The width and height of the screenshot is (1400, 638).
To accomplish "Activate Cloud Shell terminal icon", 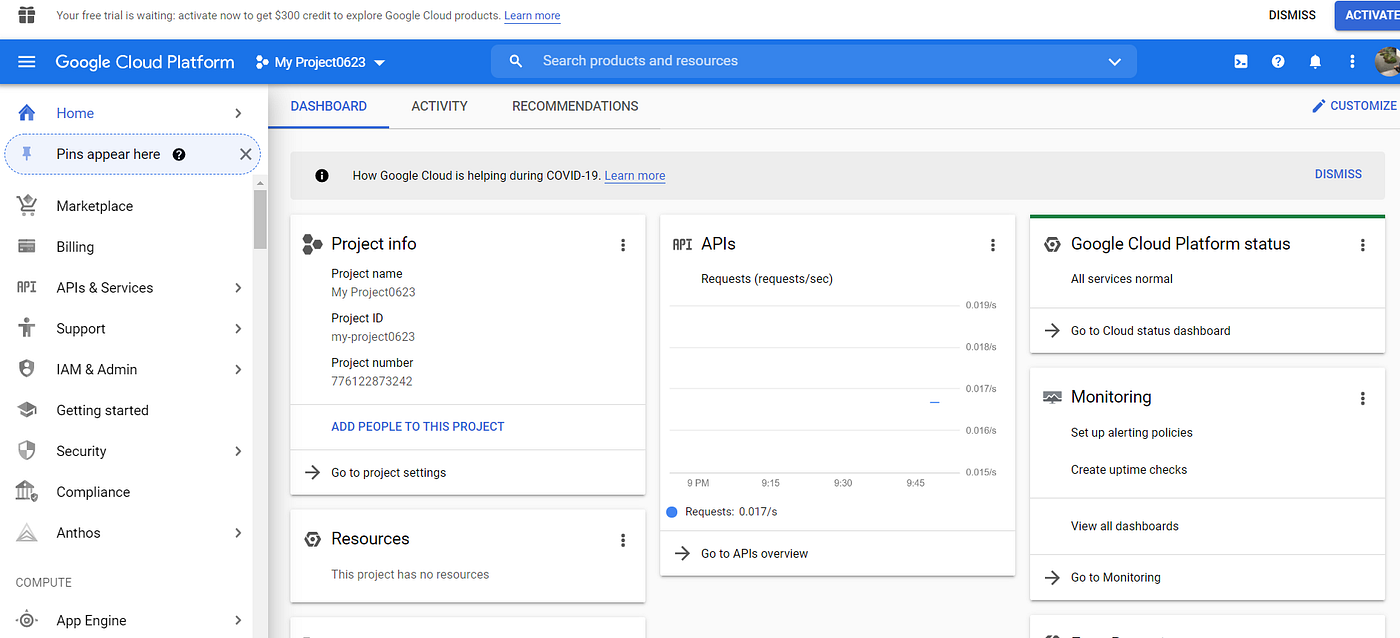I will pos(1241,62).
